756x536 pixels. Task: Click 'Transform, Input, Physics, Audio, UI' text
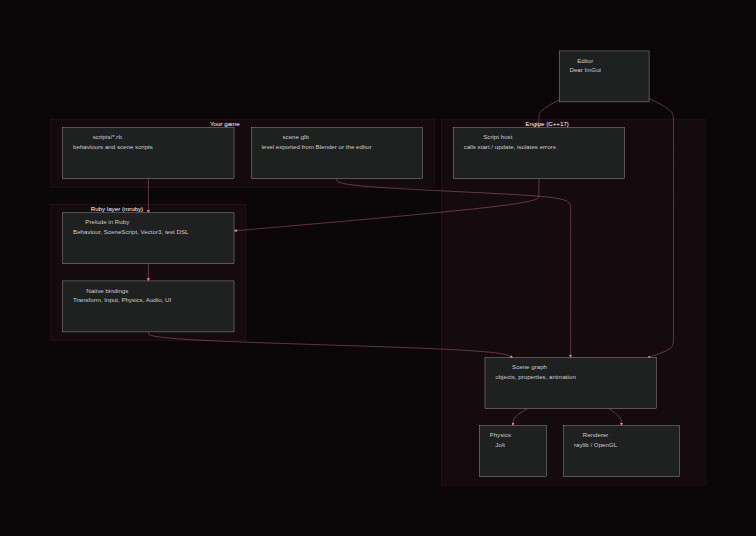[122, 300]
